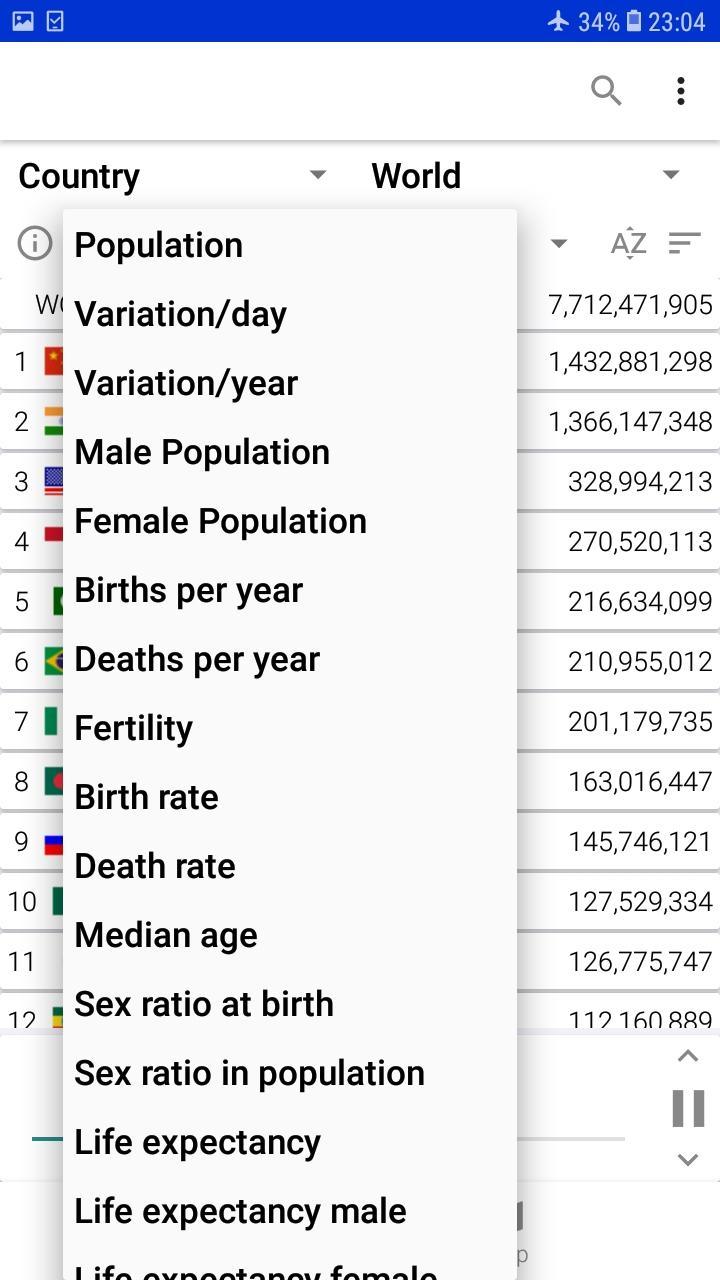Open the three-dot overflow menu
Screen dimensions: 720x1280
(x=681, y=91)
